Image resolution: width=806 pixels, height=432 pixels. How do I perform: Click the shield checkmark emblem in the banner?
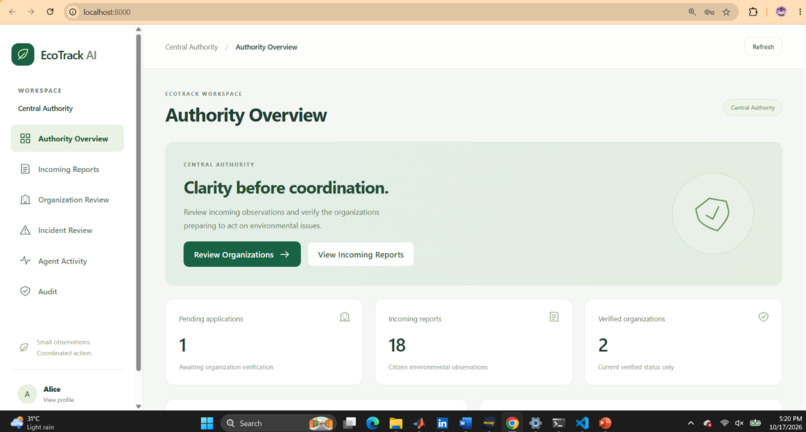712,213
